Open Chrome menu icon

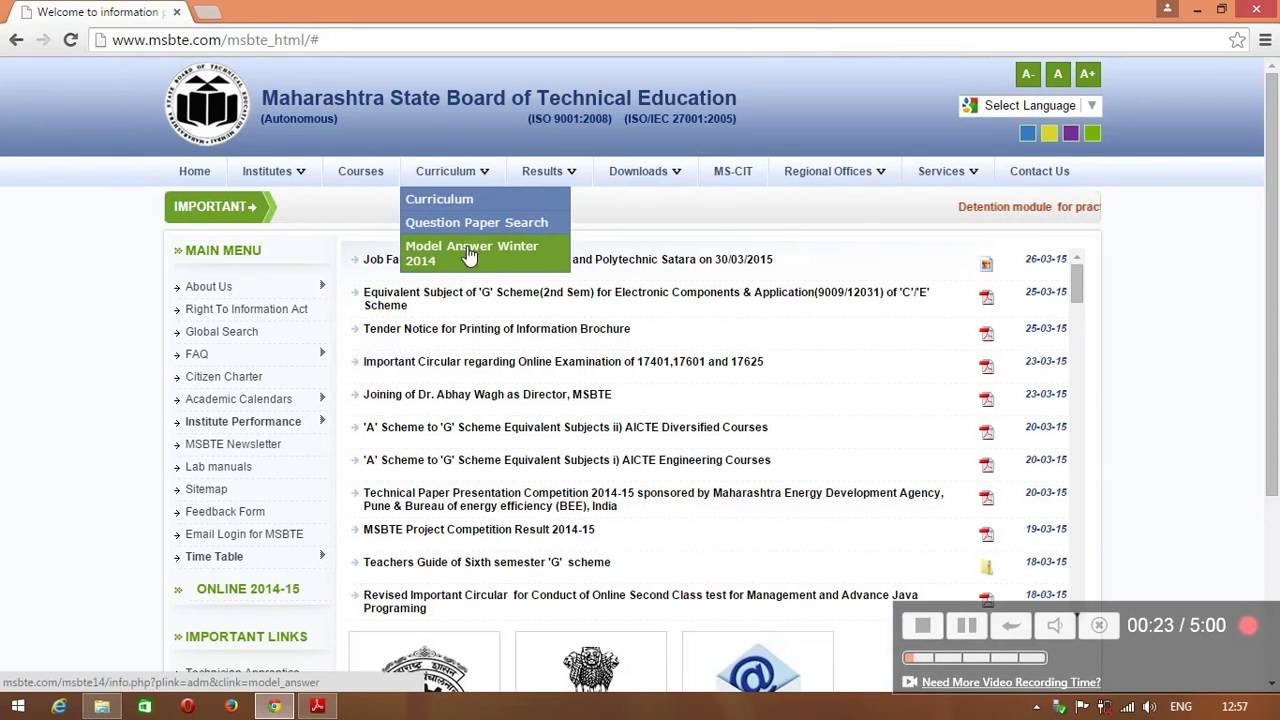pos(1264,40)
